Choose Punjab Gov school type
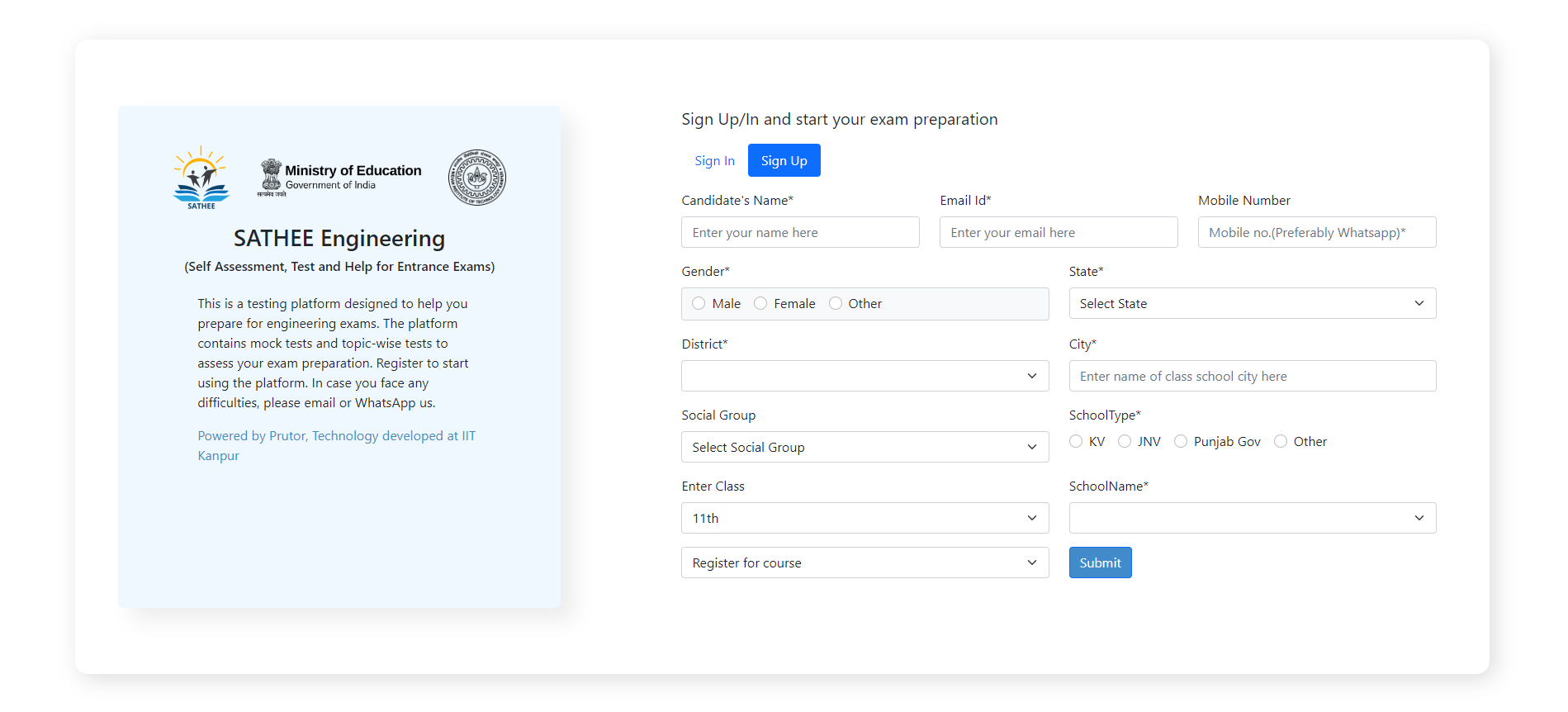This screenshot has height=712, width=1568. point(1181,441)
